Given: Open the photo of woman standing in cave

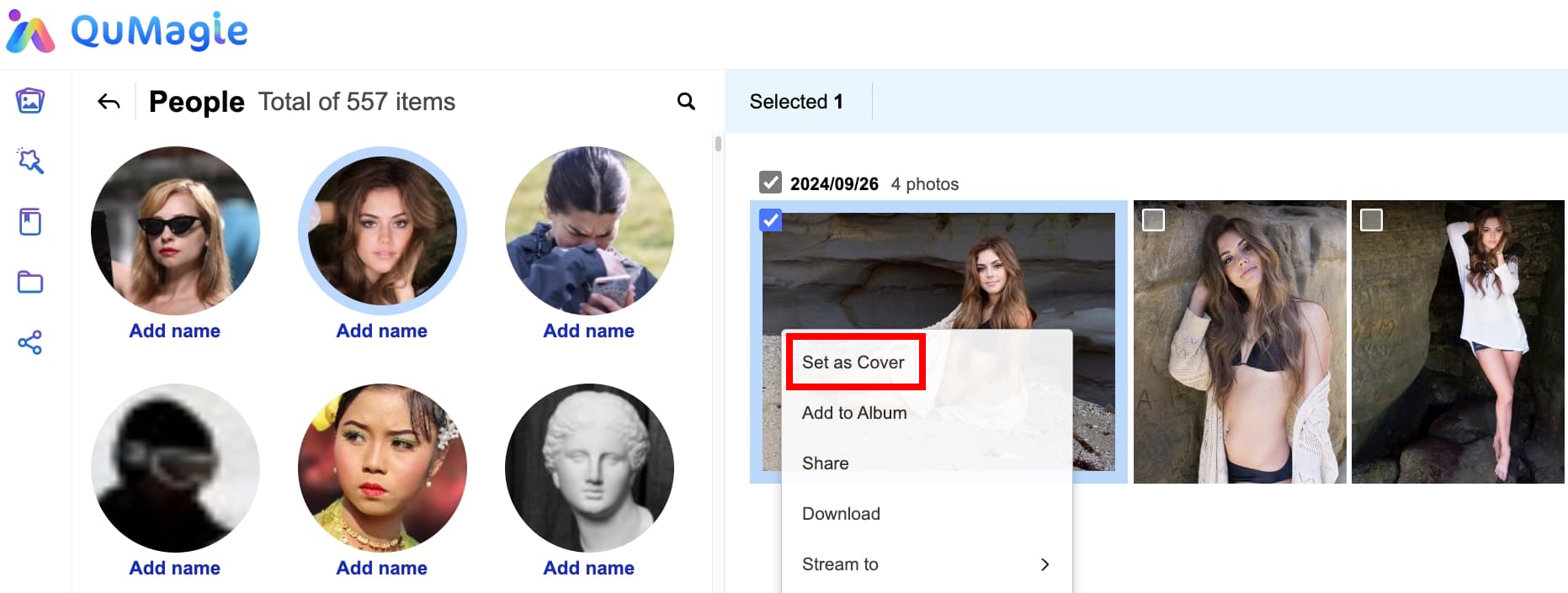Looking at the screenshot, I should point(1458,342).
